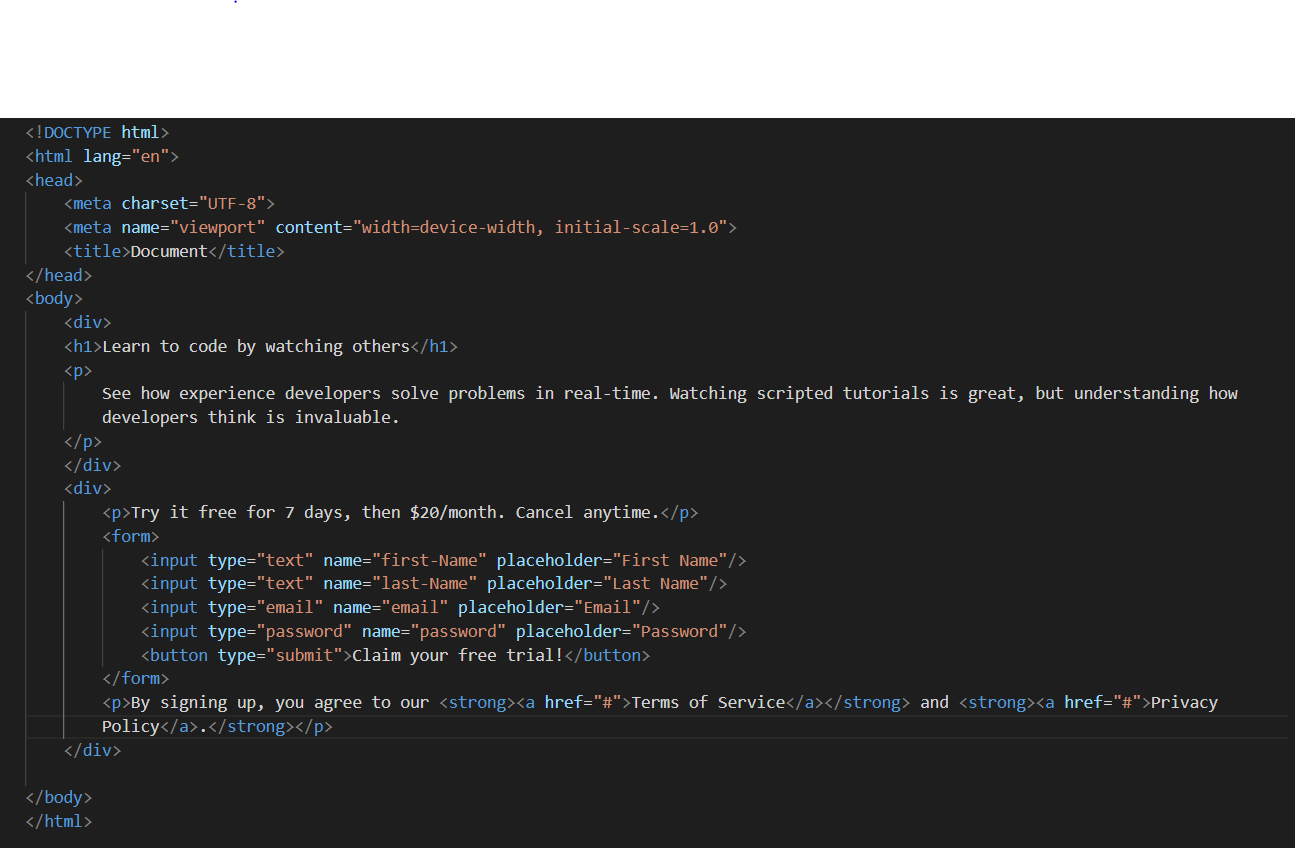Click the opening body tag
Image resolution: width=1295 pixels, height=848 pixels.
coord(54,299)
